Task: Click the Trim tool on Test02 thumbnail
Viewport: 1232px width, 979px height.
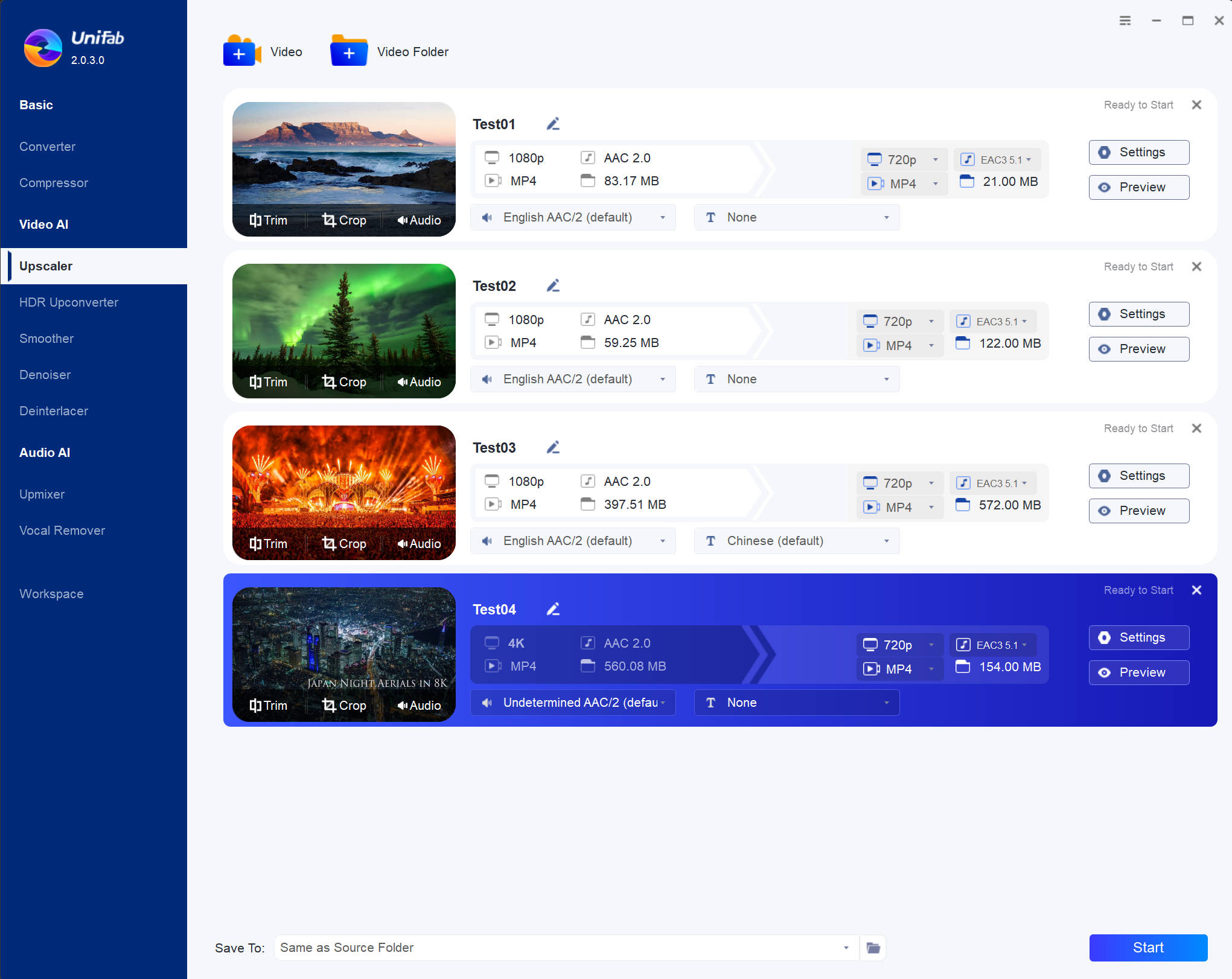Action: coord(269,382)
